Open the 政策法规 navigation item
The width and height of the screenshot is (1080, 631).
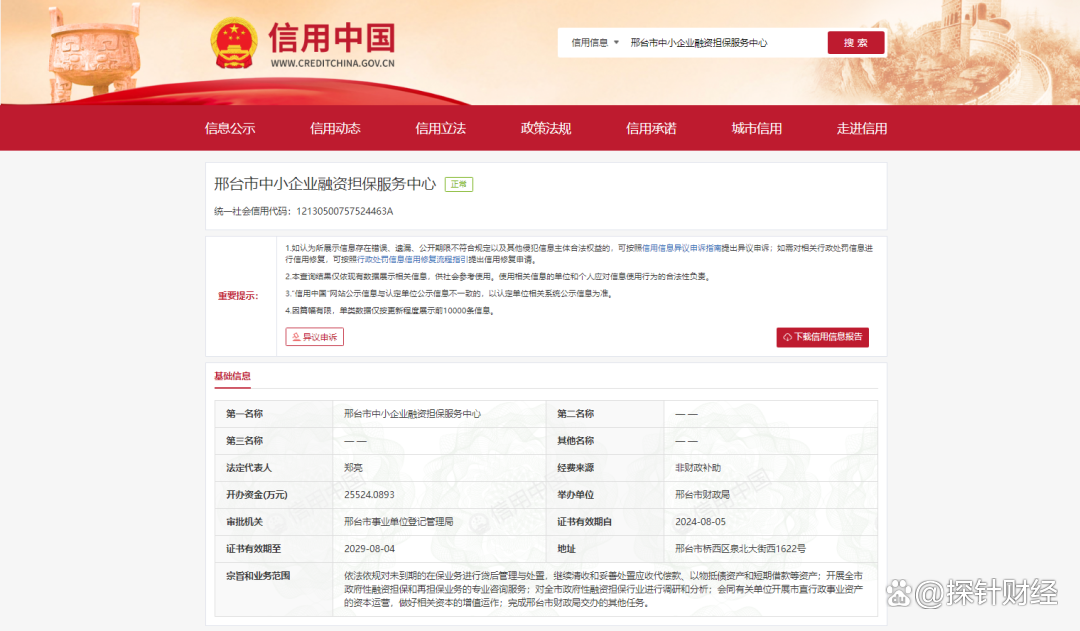tap(546, 128)
